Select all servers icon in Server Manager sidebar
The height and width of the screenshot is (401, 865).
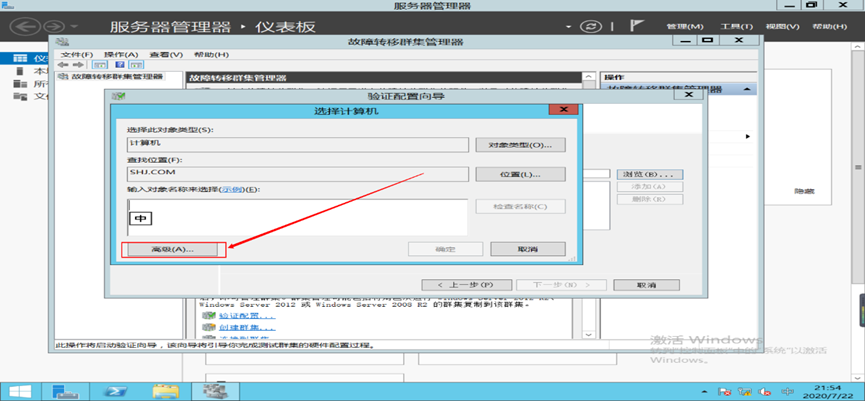pyautogui.click(x=20, y=84)
